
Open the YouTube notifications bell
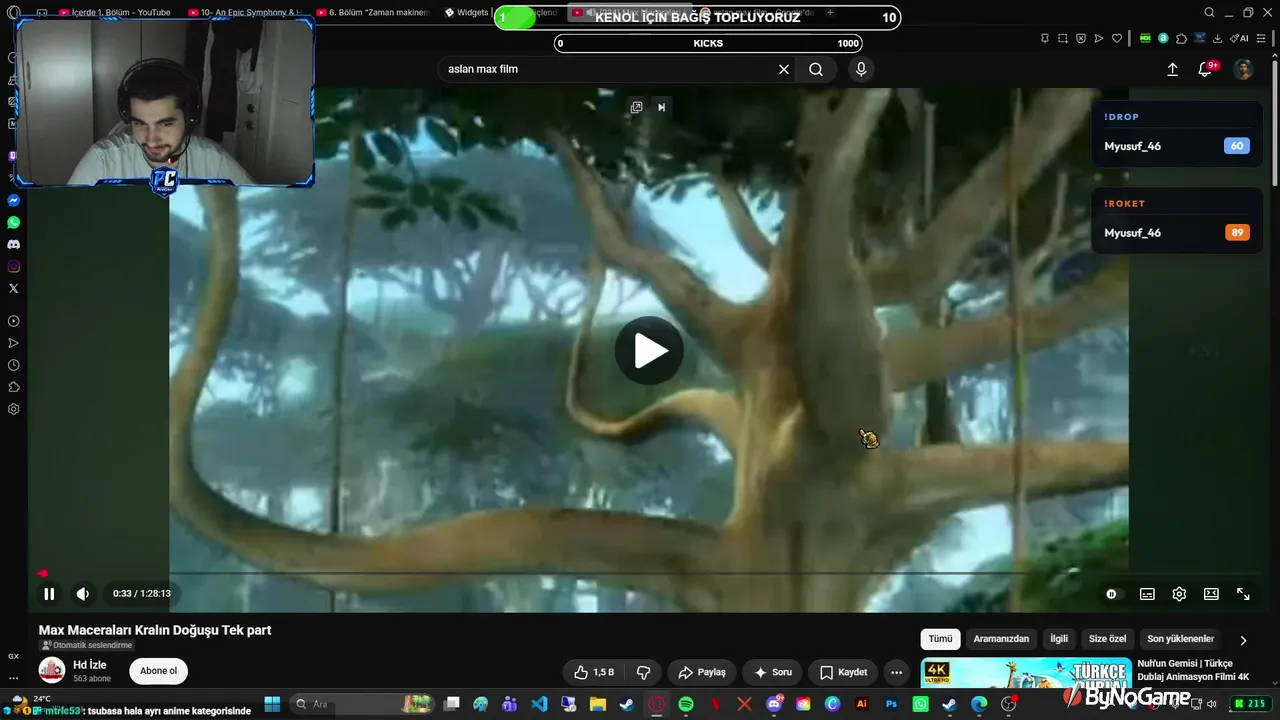pos(1205,69)
